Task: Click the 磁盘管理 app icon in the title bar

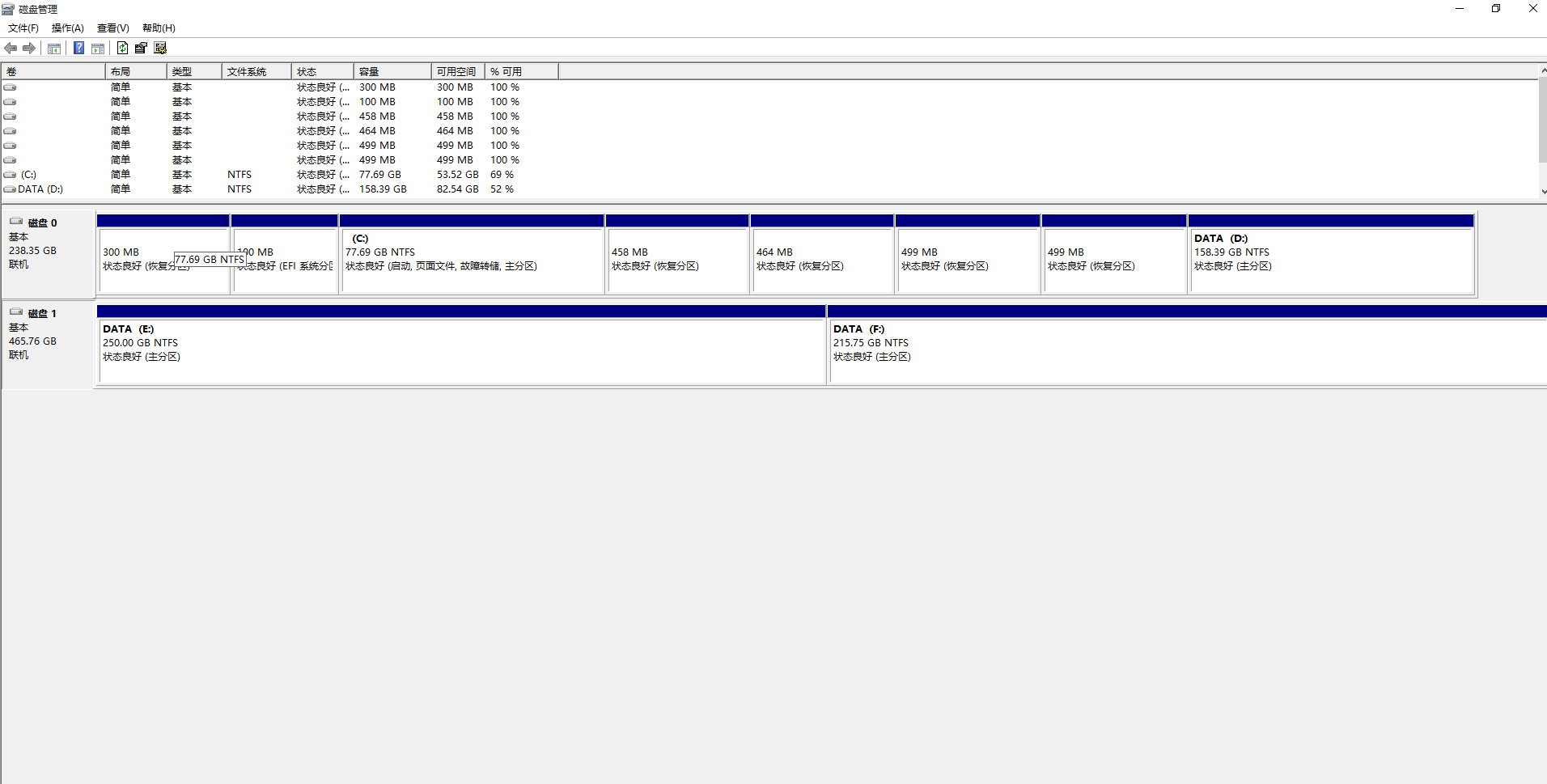Action: tap(8, 9)
